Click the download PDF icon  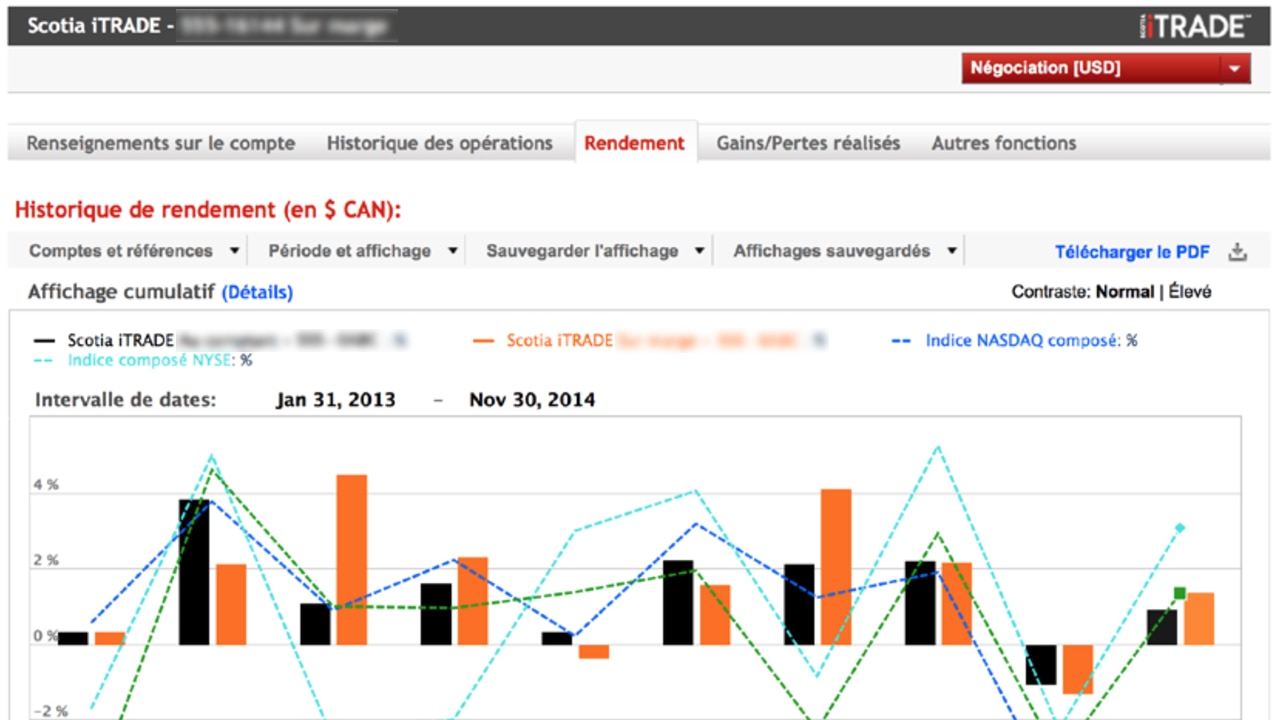point(1238,252)
